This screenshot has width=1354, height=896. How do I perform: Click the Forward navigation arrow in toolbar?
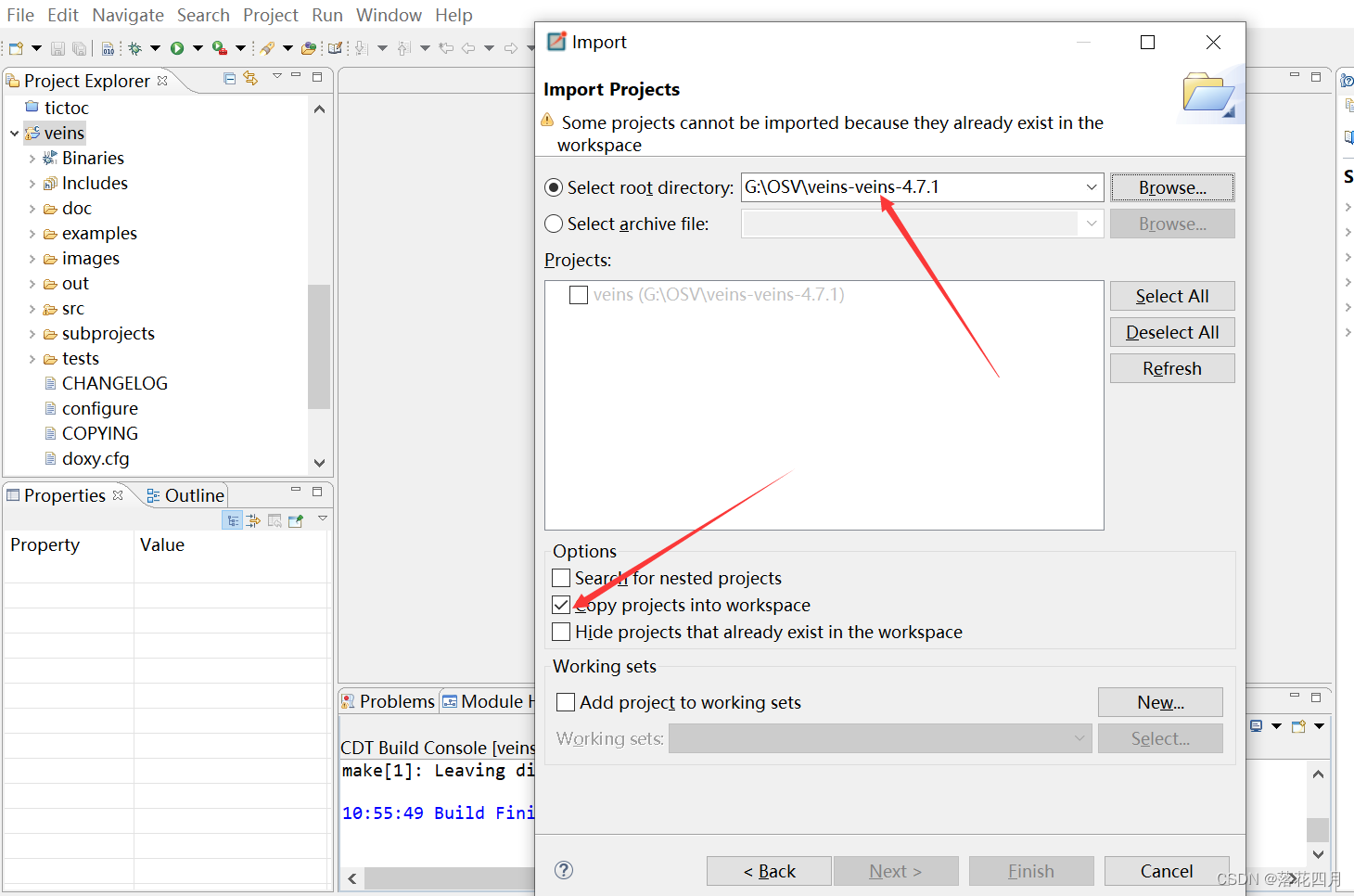coord(511,48)
